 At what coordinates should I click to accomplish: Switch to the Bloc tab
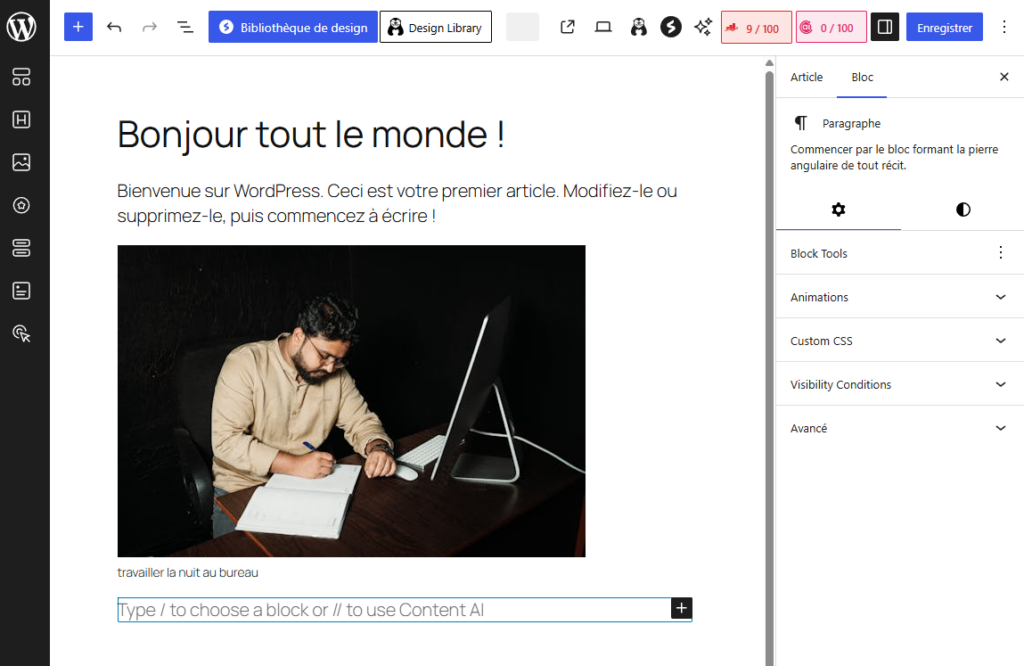pos(862,77)
